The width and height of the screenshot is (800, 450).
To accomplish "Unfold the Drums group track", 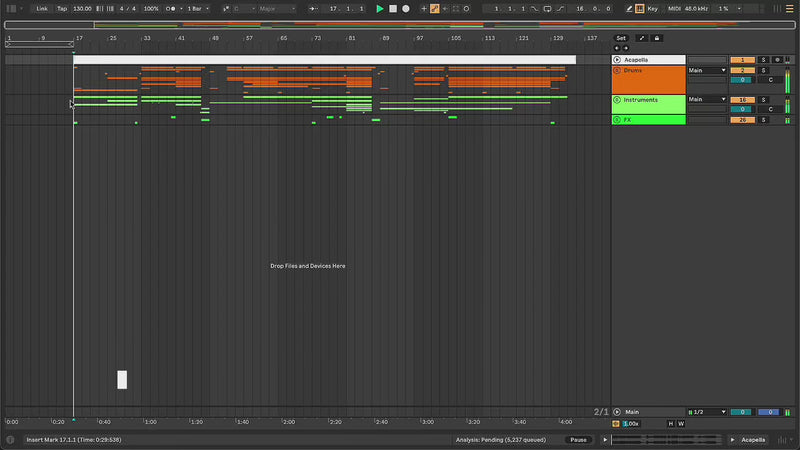I will [x=617, y=71].
